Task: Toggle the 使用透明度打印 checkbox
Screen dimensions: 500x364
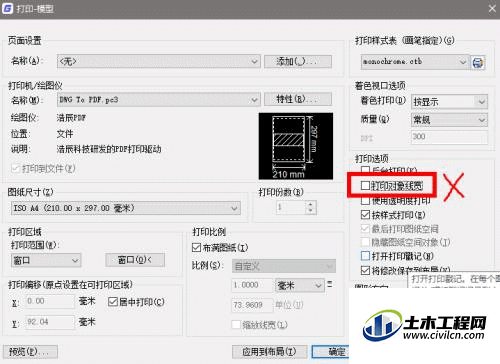Action: click(365, 200)
